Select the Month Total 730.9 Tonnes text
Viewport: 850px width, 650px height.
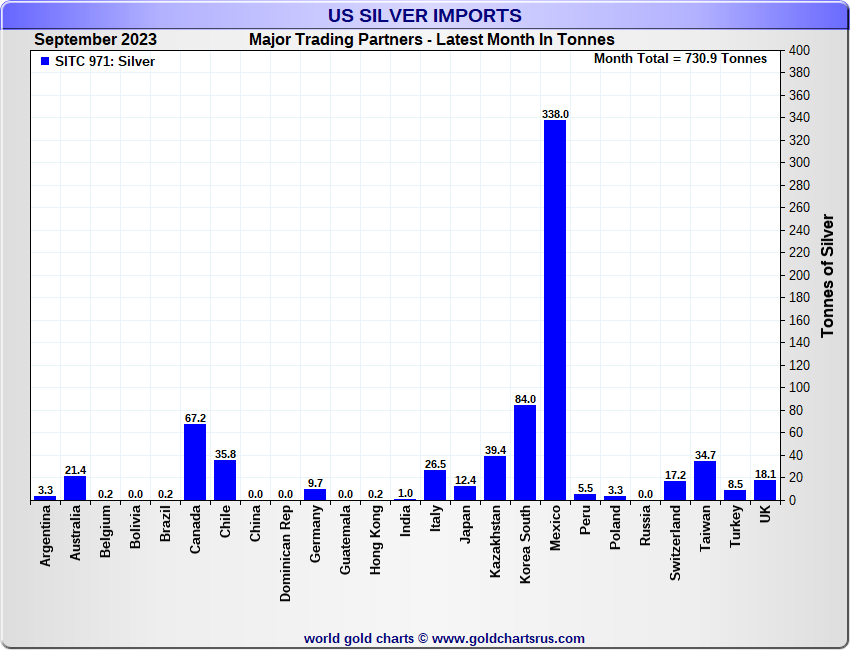680,59
